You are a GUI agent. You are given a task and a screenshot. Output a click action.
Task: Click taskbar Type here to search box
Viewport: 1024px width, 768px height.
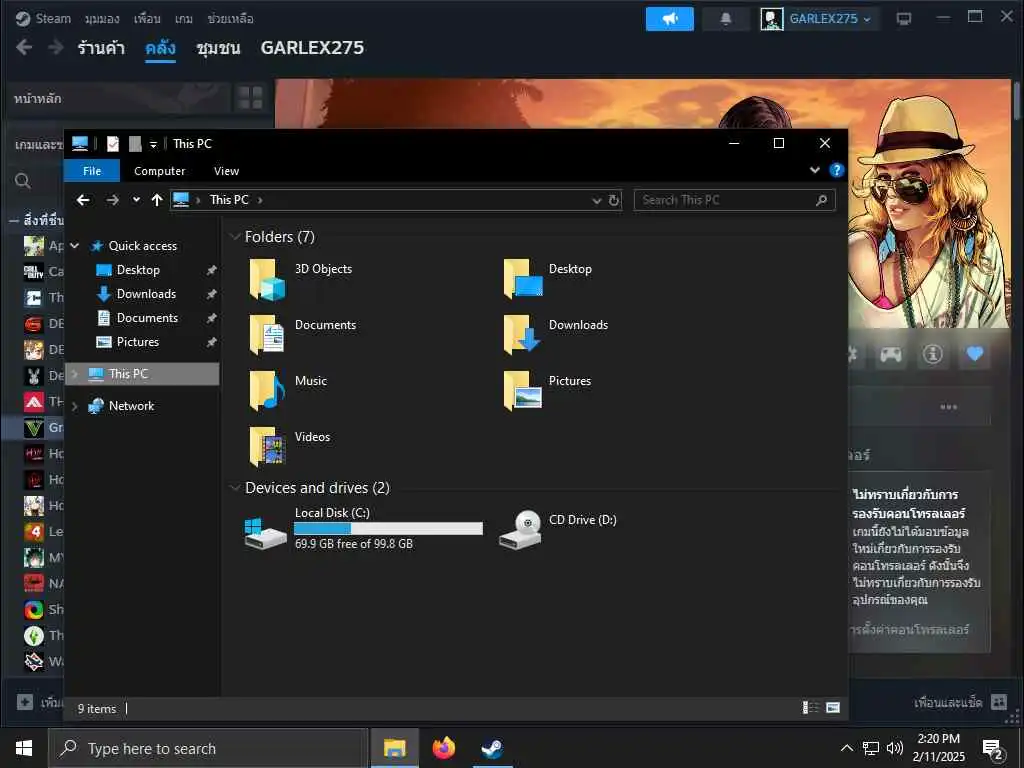pos(208,748)
